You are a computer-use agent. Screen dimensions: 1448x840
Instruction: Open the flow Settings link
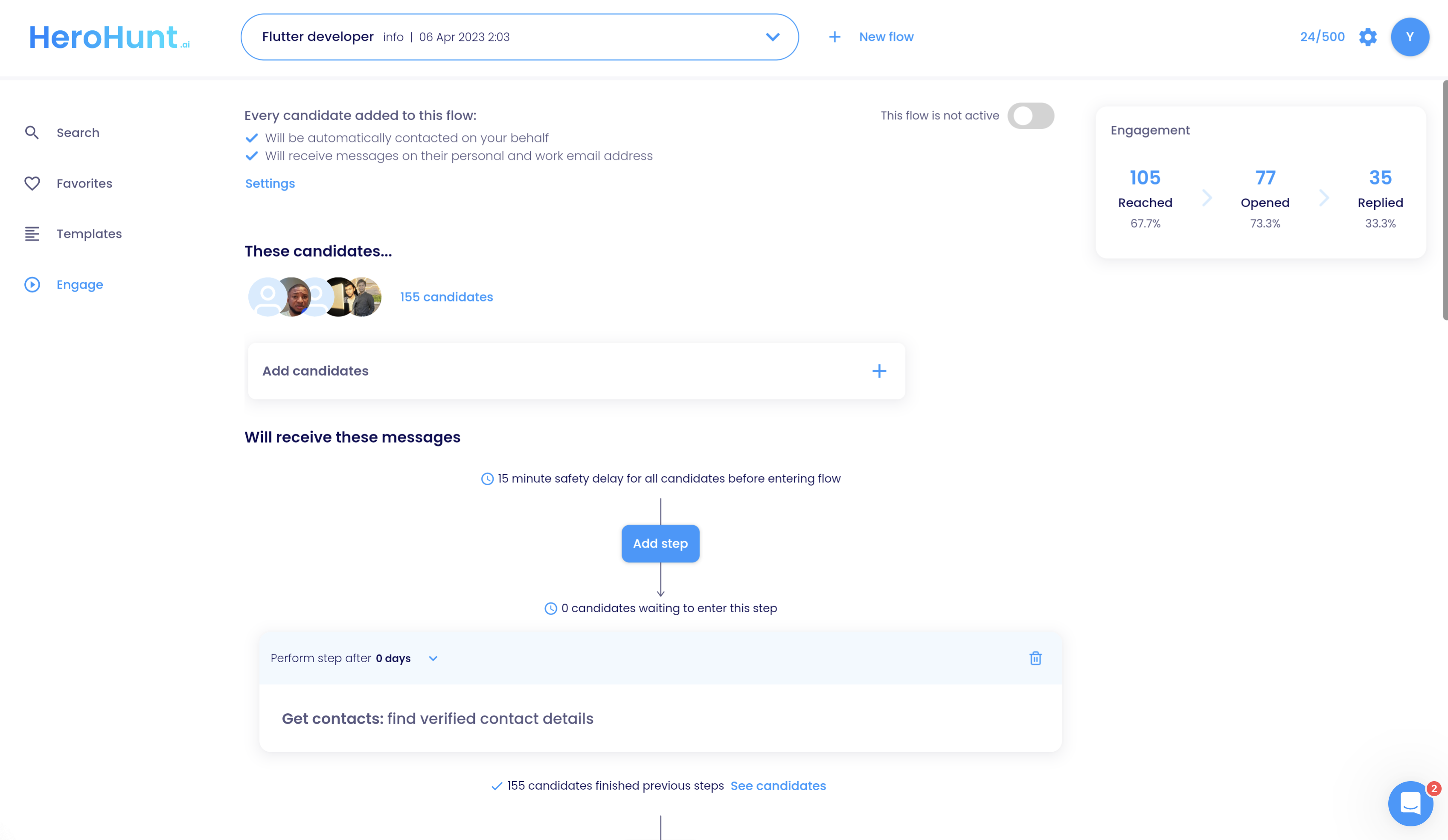point(270,183)
